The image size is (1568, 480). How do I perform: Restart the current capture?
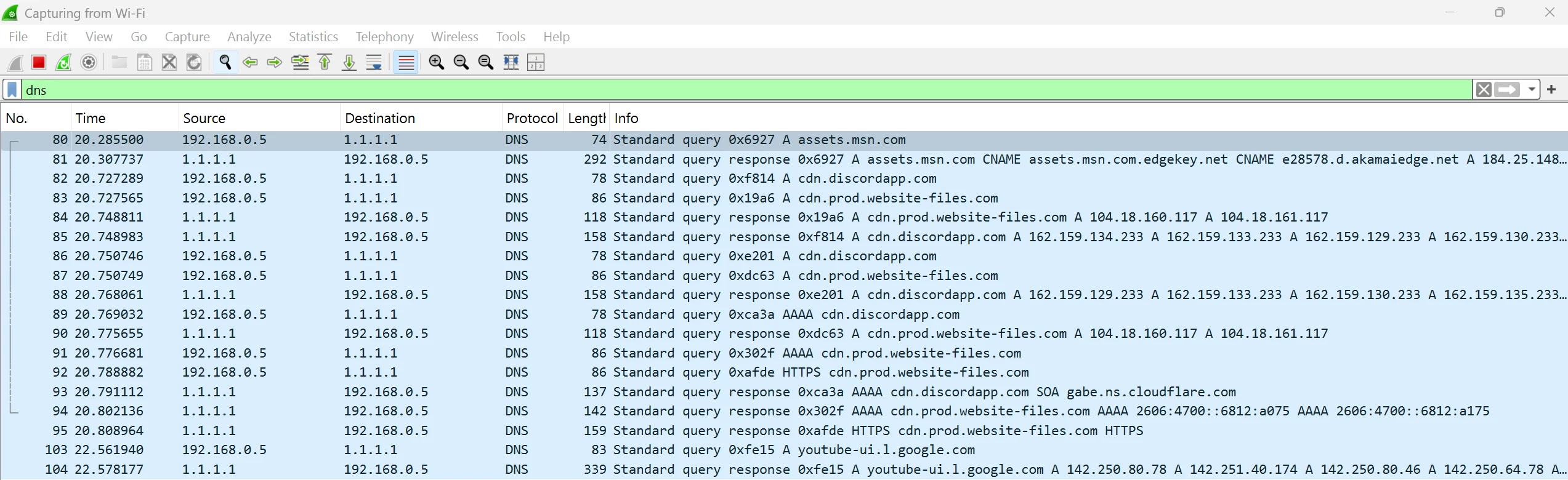pyautogui.click(x=64, y=62)
